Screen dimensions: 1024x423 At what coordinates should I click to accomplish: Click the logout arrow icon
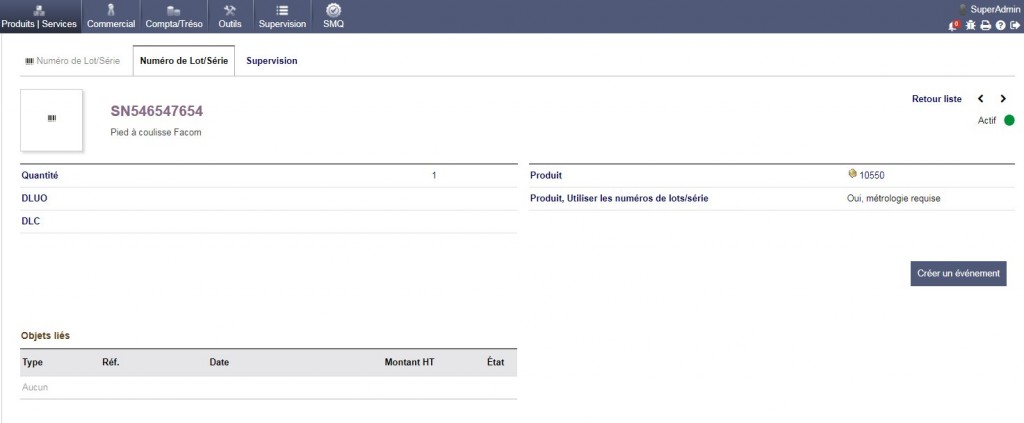pyautogui.click(x=1015, y=25)
